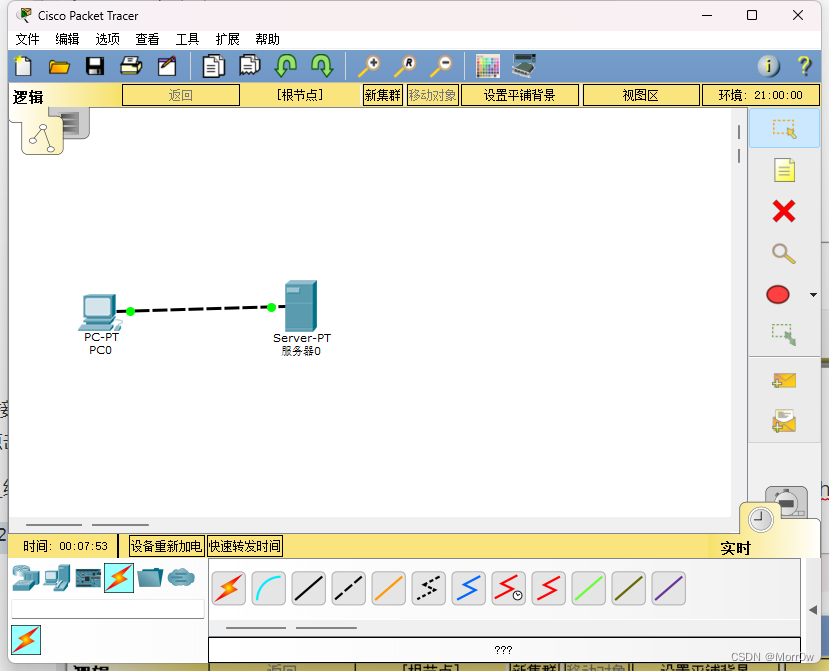Switch to simulation mode stopwatch tab
Viewport: 829px width, 671px height.
788,500
